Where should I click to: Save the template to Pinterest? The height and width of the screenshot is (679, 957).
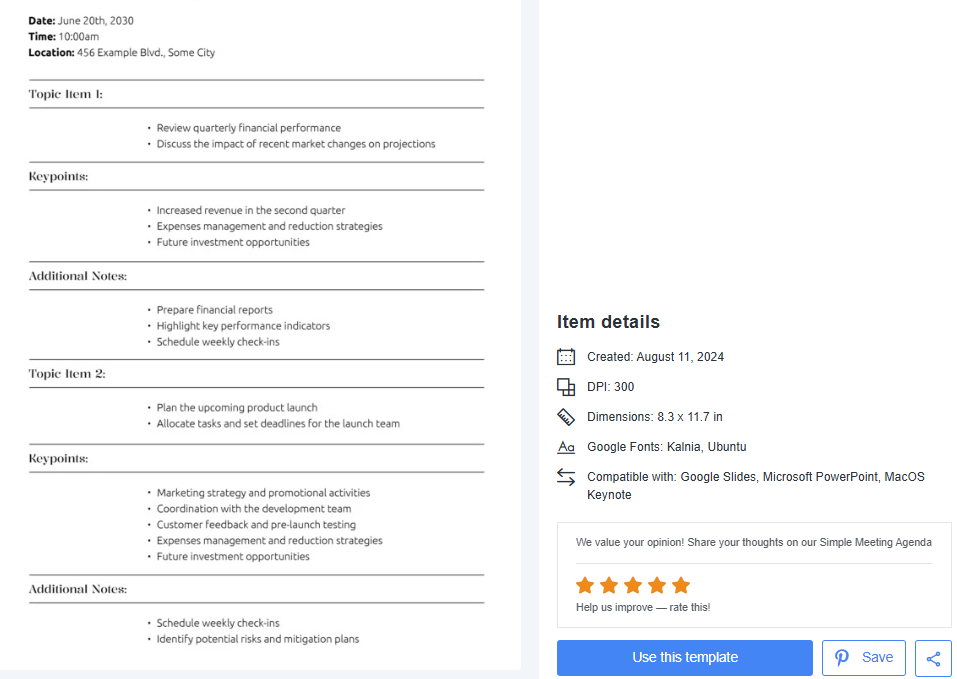pos(864,658)
